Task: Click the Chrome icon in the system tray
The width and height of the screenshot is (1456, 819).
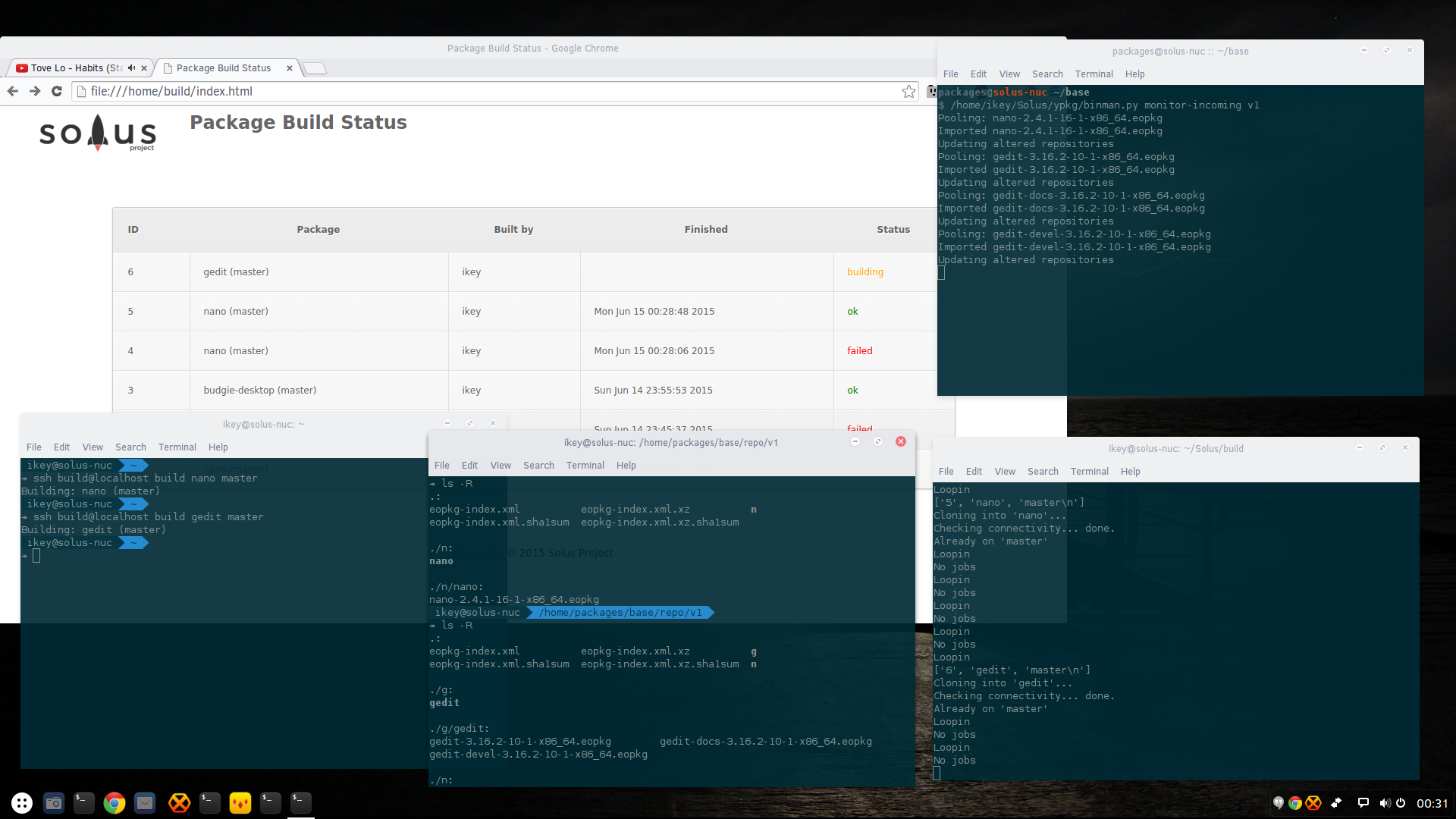Action: point(1295,802)
